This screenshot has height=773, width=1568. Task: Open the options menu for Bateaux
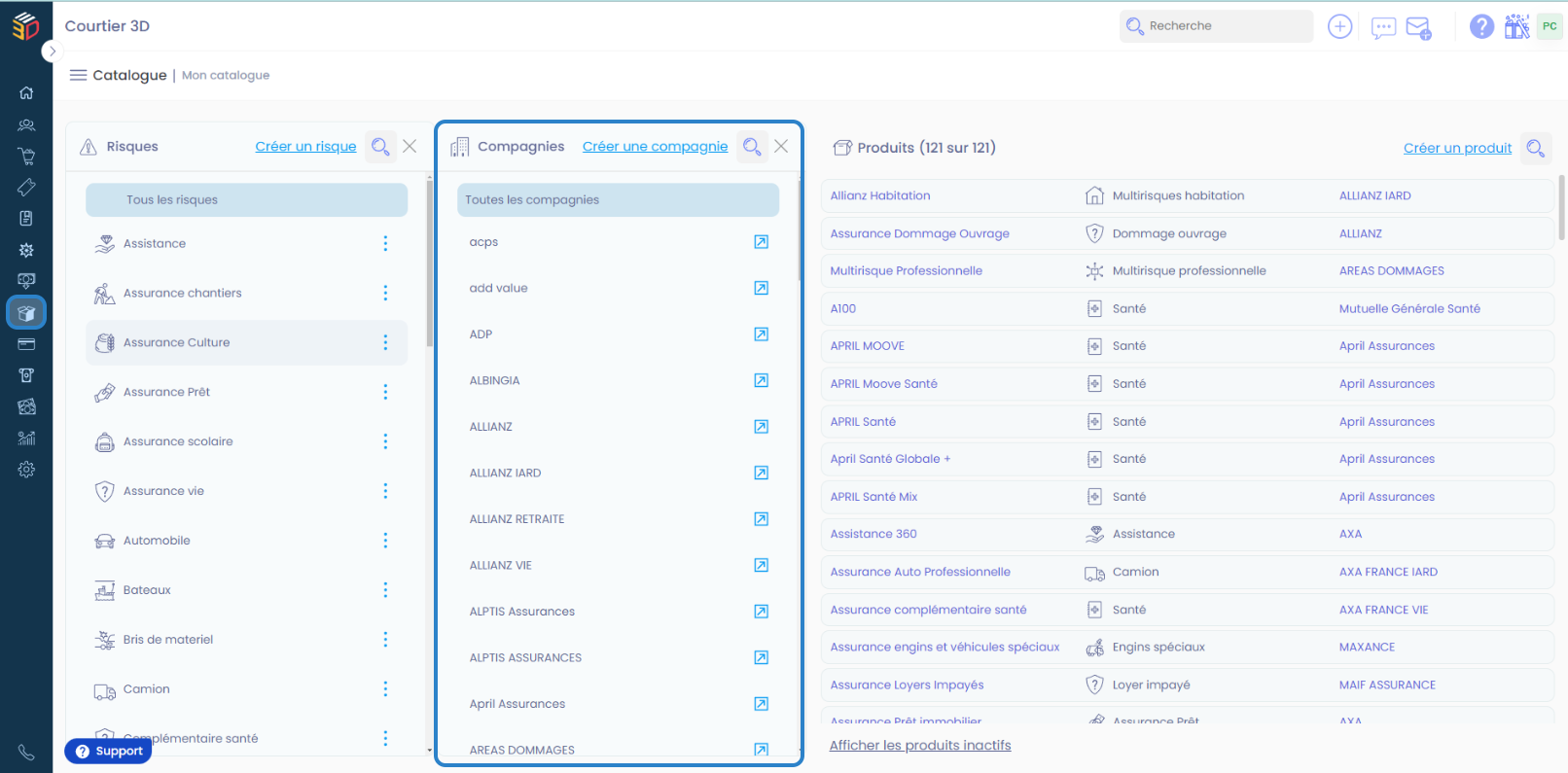click(x=385, y=590)
